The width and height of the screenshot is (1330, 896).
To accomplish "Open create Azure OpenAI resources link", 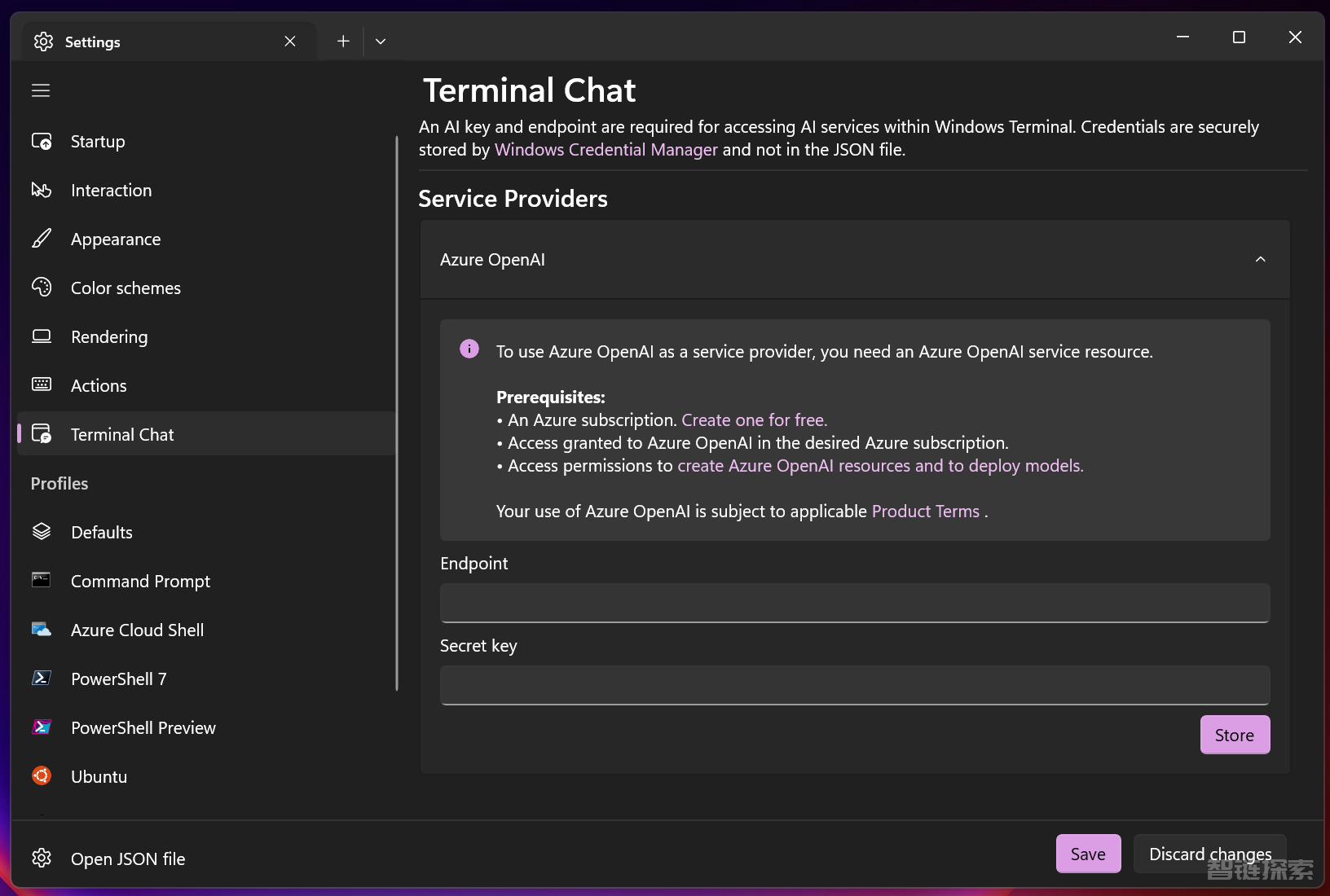I will (x=880, y=466).
